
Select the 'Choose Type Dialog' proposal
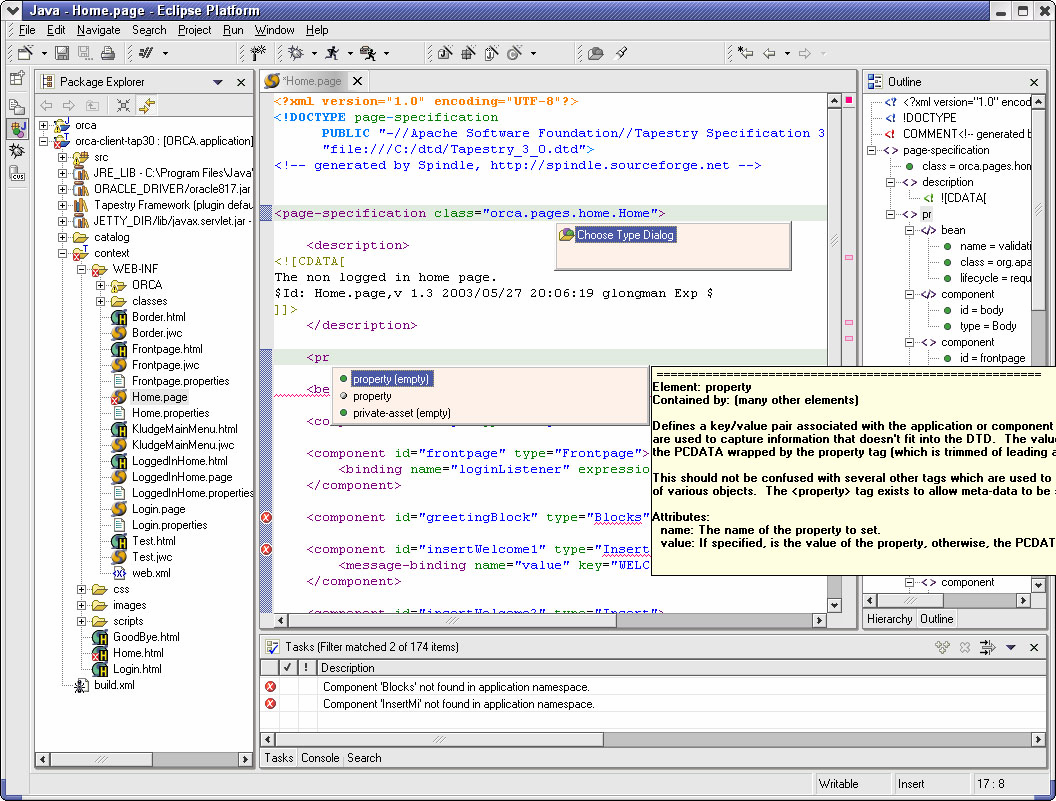pos(625,235)
